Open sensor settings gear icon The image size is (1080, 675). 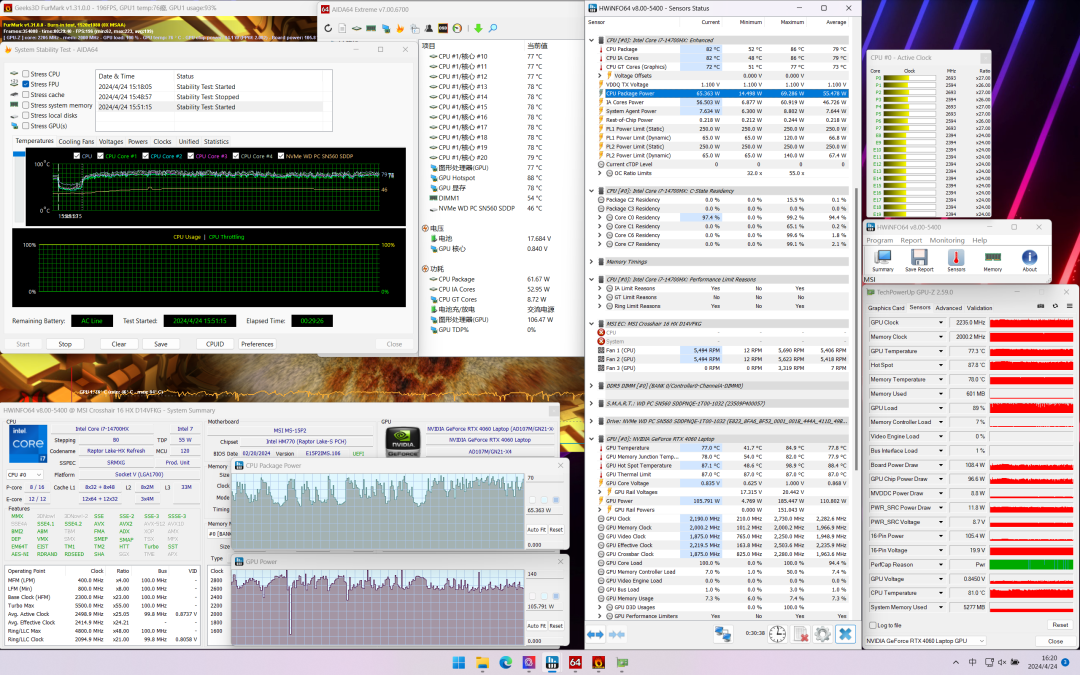(822, 634)
